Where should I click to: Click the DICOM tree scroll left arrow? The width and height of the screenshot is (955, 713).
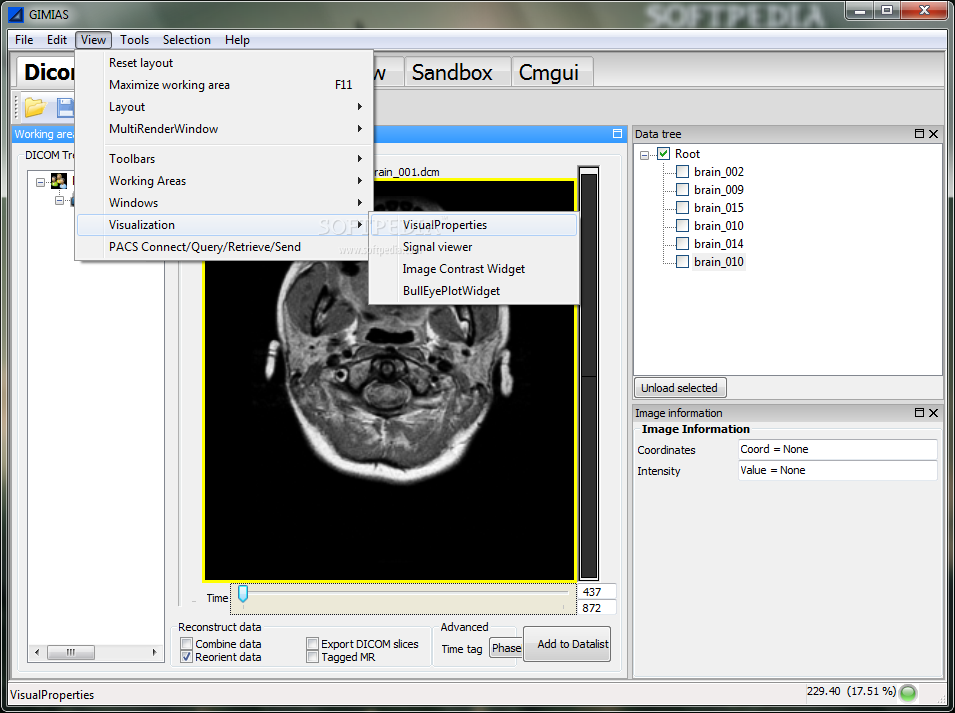click(37, 652)
